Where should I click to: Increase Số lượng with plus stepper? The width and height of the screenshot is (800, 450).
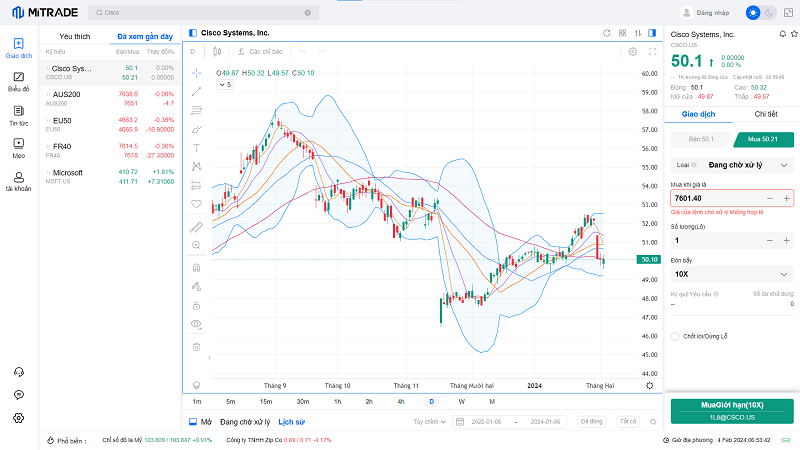coord(787,241)
